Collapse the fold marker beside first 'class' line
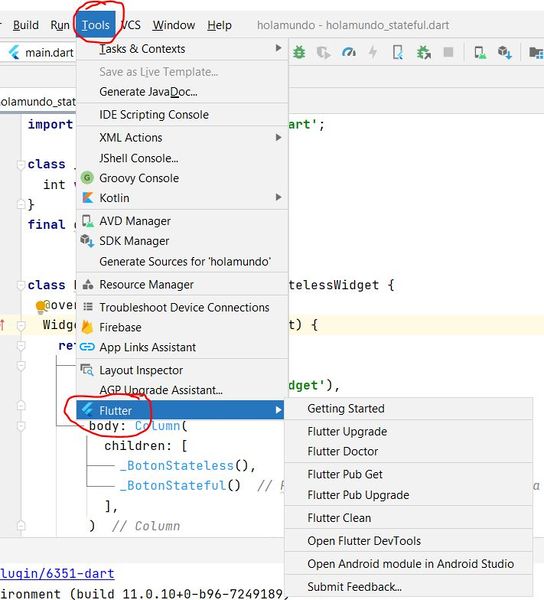 pos(21,165)
